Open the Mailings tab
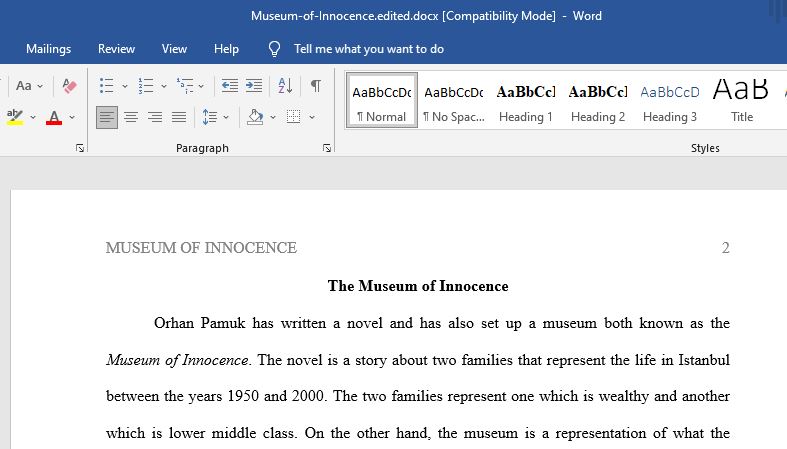Viewport: 787px width, 449px height. point(49,49)
